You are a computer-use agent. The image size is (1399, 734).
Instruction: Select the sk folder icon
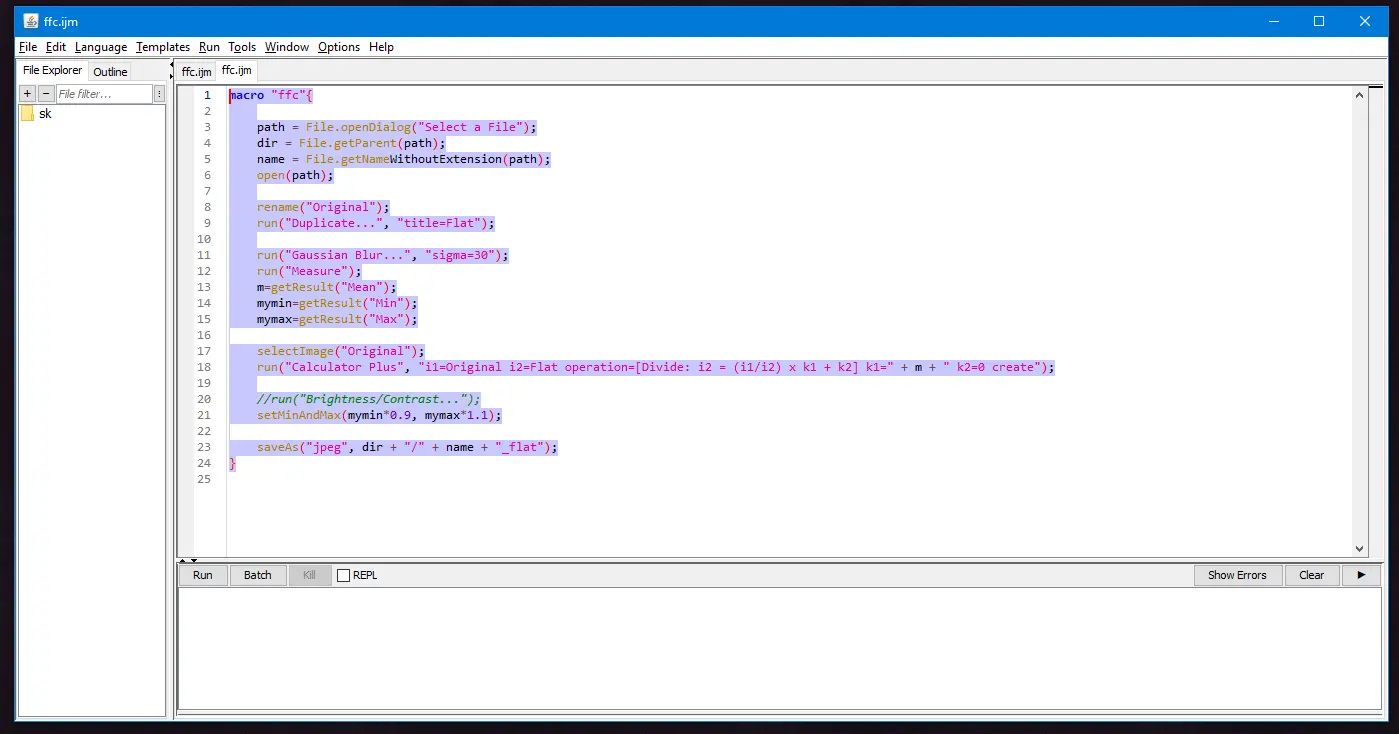27,114
